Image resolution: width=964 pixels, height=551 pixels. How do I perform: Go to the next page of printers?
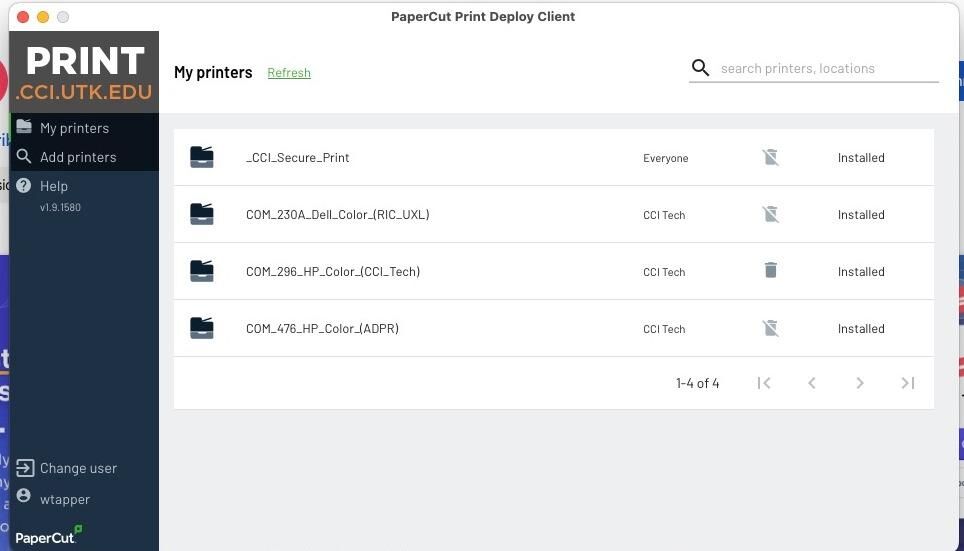click(859, 383)
